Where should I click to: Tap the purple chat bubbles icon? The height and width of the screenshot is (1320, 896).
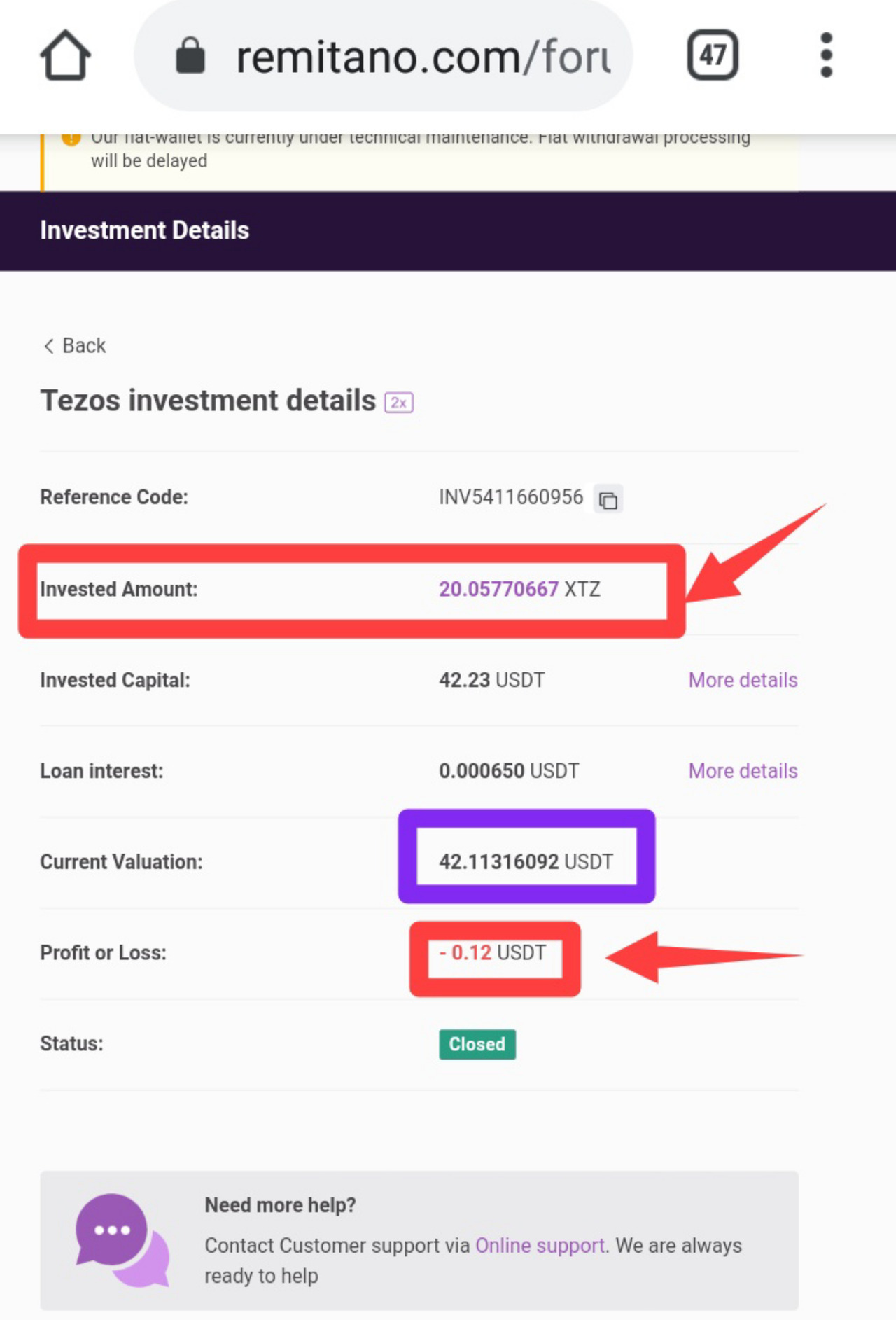pyautogui.click(x=122, y=1240)
